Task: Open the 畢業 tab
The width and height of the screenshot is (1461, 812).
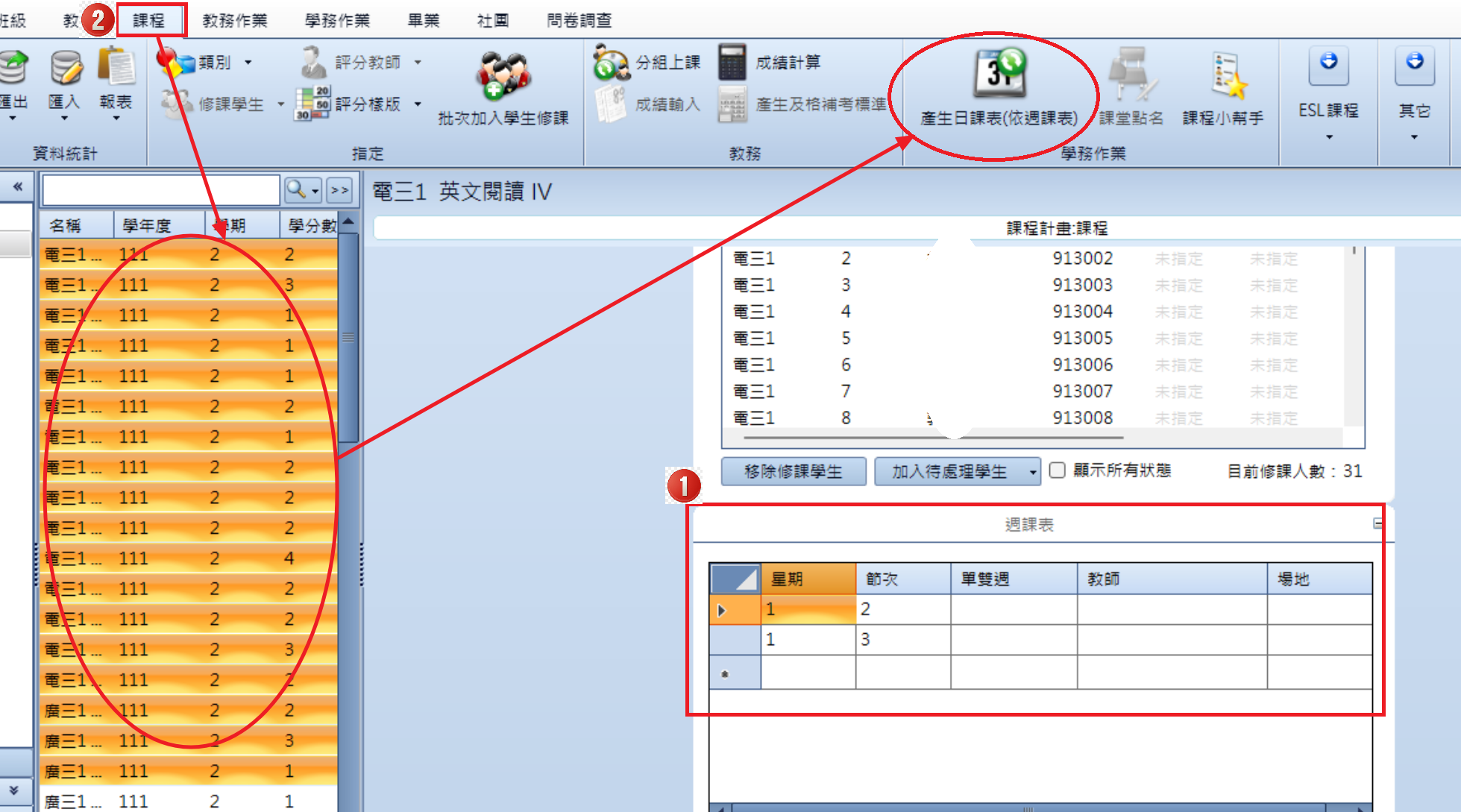Action: (x=423, y=21)
